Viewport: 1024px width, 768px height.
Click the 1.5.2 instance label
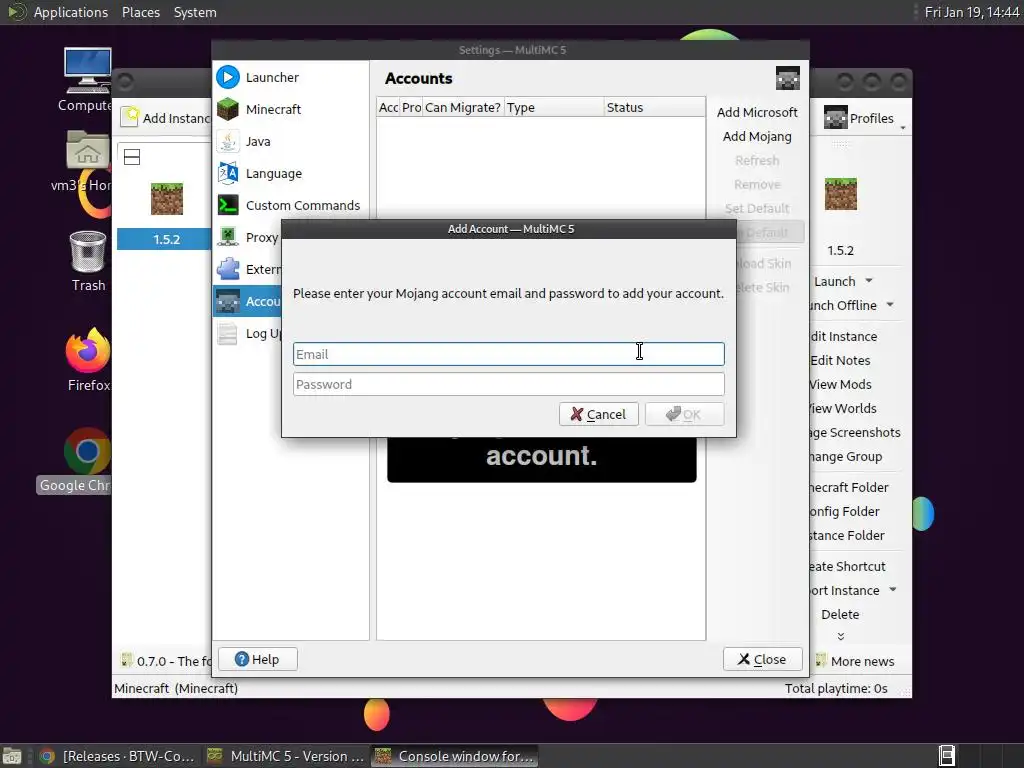166,239
